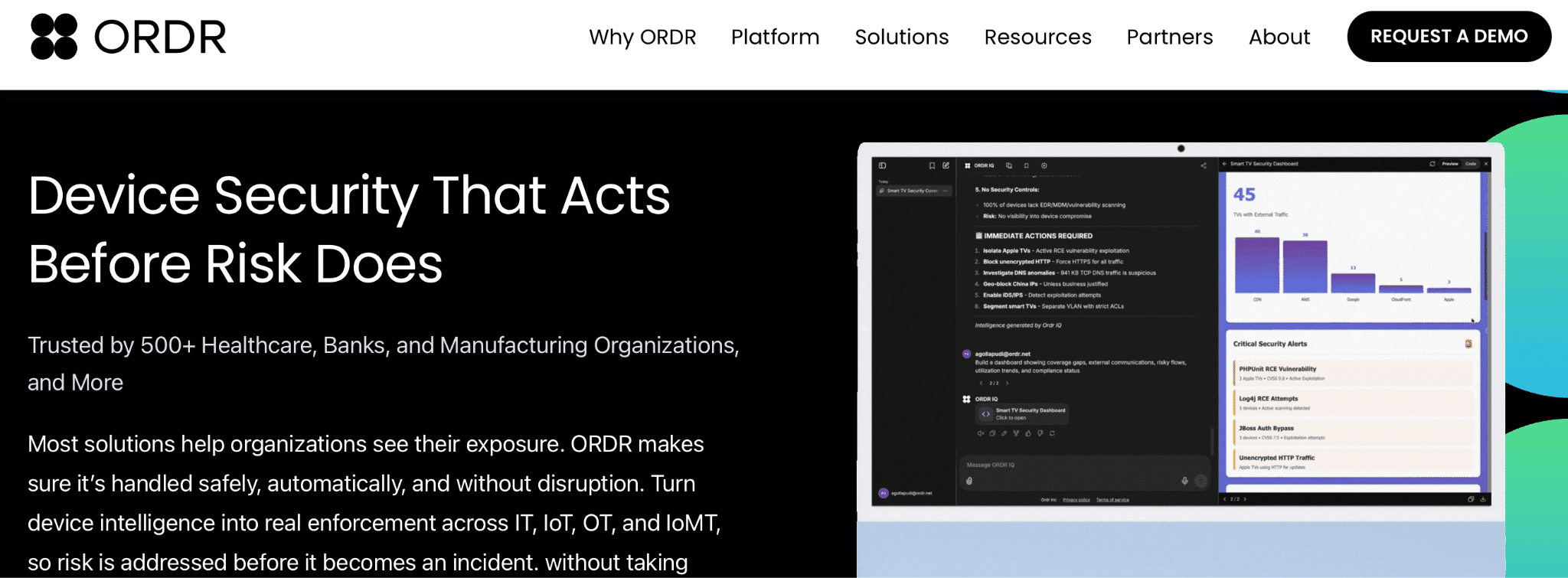Click the refresh icon in dashboard panel header
Viewport: 1568px width, 578px height.
pyautogui.click(x=1432, y=164)
